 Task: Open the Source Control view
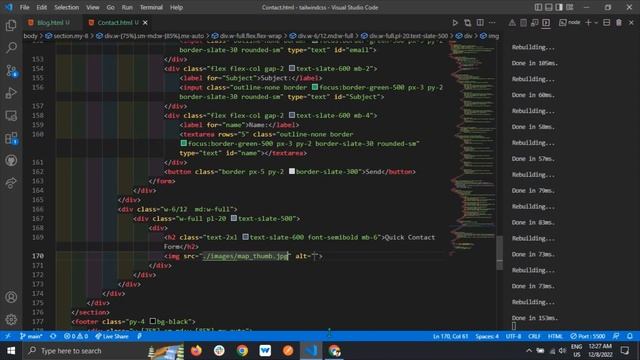tap(11, 71)
